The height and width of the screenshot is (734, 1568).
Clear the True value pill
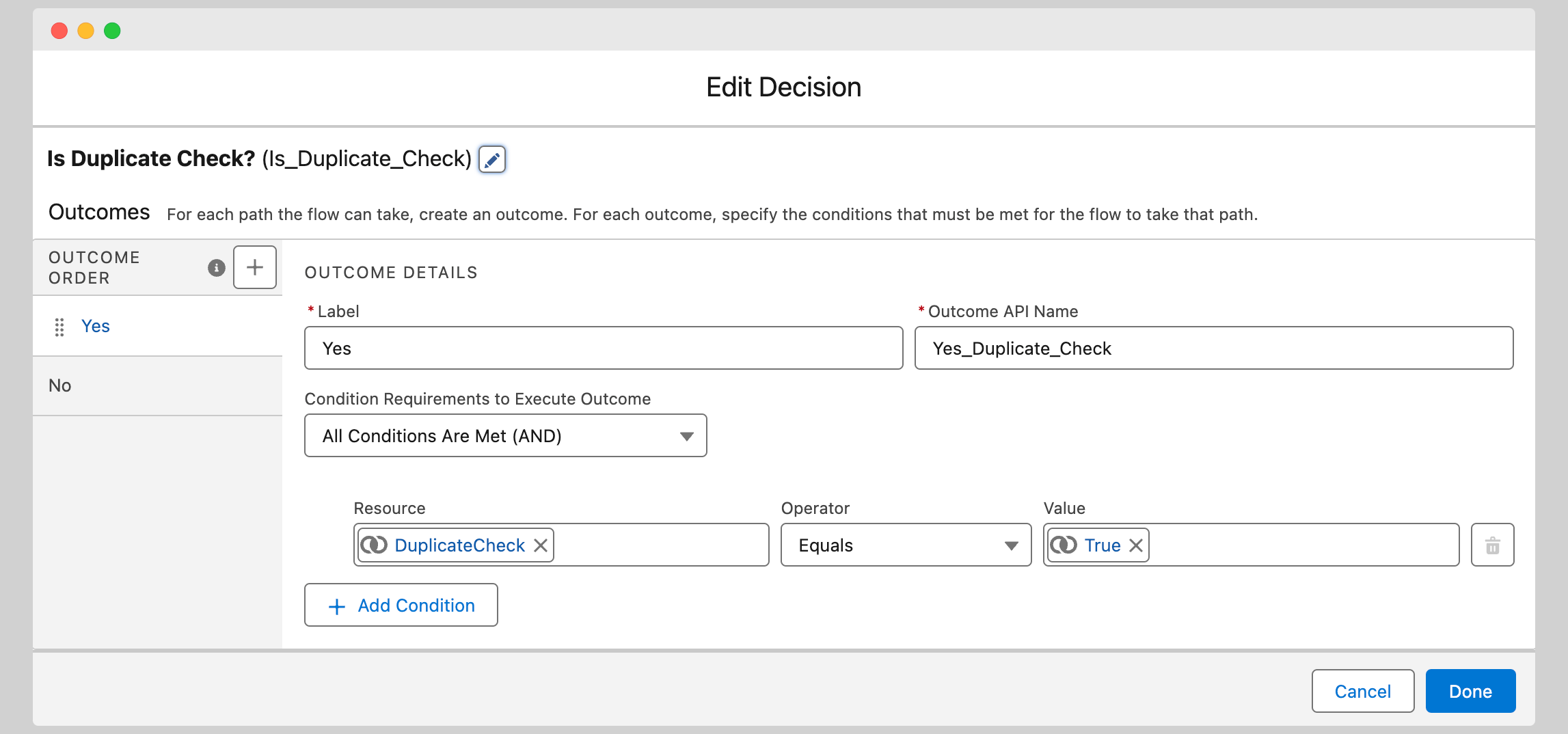(1136, 545)
